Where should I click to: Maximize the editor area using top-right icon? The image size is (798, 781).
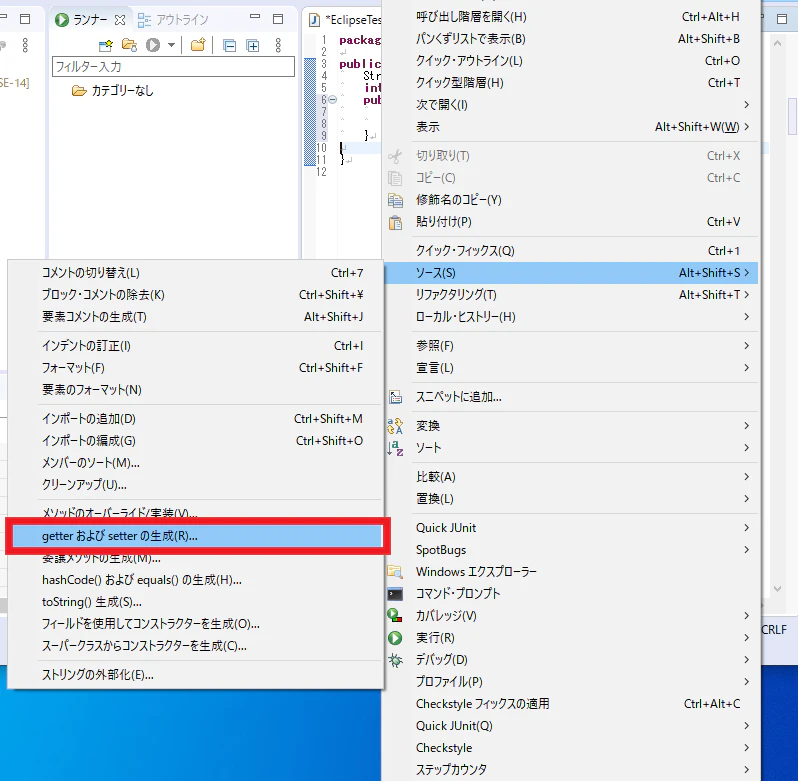[x=782, y=19]
